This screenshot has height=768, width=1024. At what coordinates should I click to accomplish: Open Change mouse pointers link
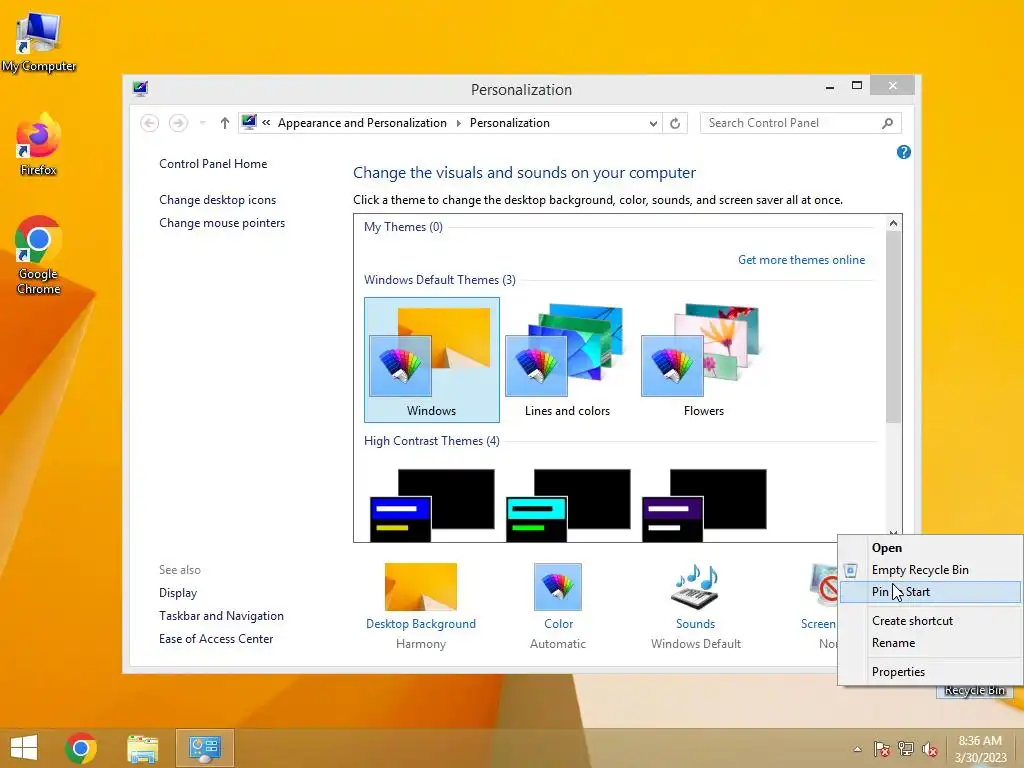222,223
